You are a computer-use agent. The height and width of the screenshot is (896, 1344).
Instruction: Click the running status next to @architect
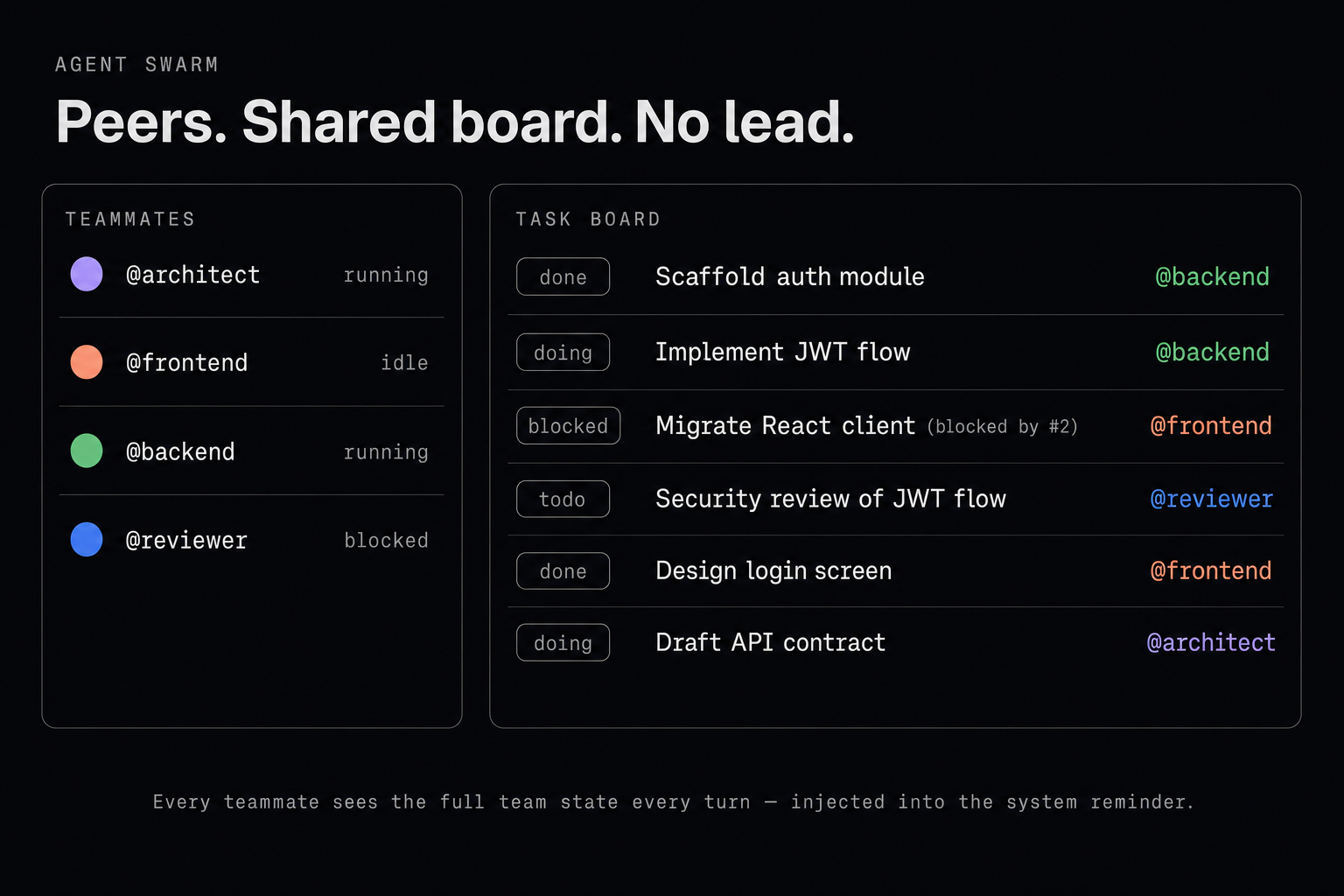386,276
